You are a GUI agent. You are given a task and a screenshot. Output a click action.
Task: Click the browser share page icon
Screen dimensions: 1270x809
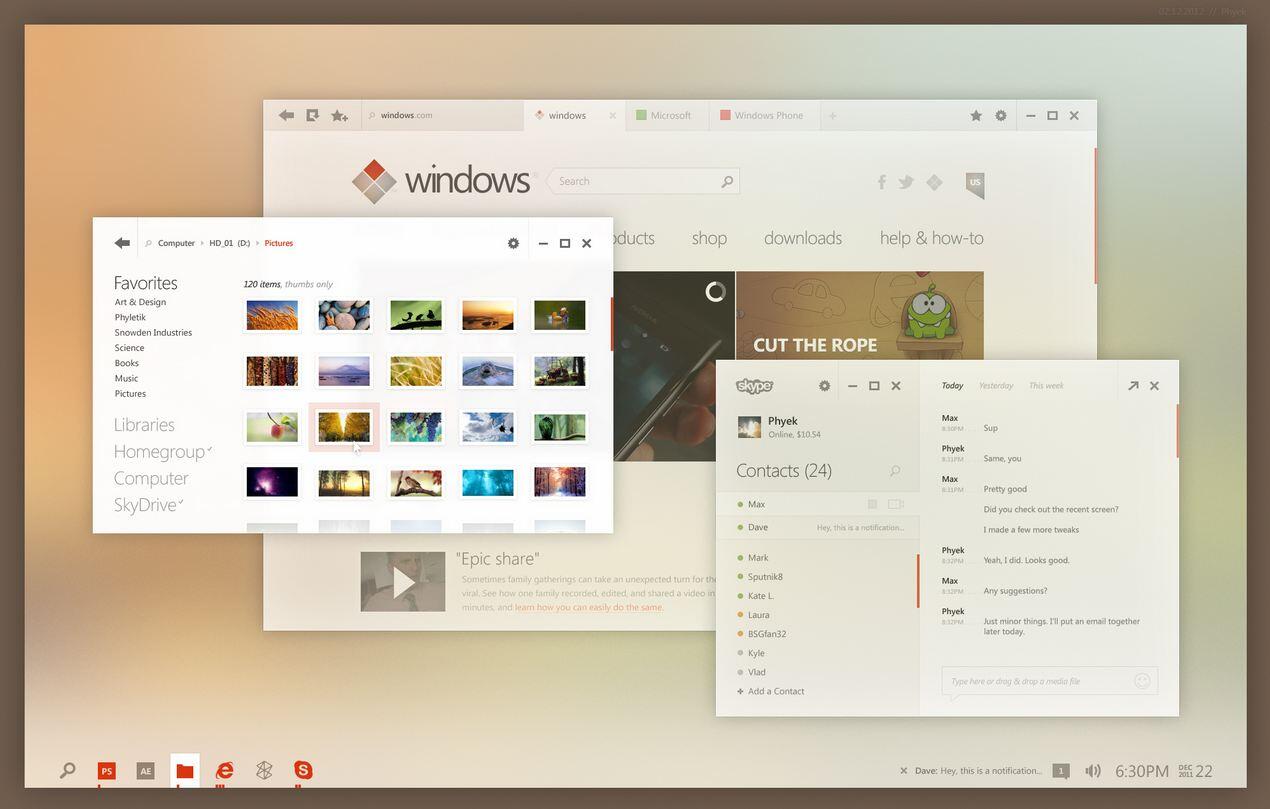click(312, 115)
